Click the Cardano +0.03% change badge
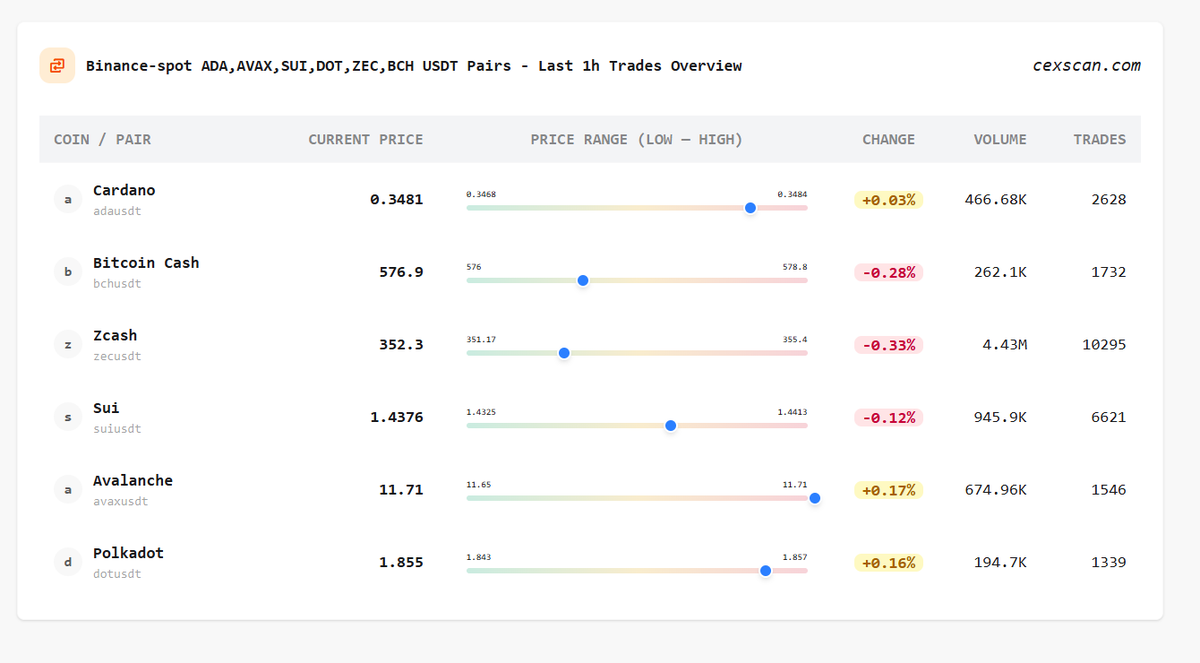The width and height of the screenshot is (1200, 663). click(x=888, y=200)
